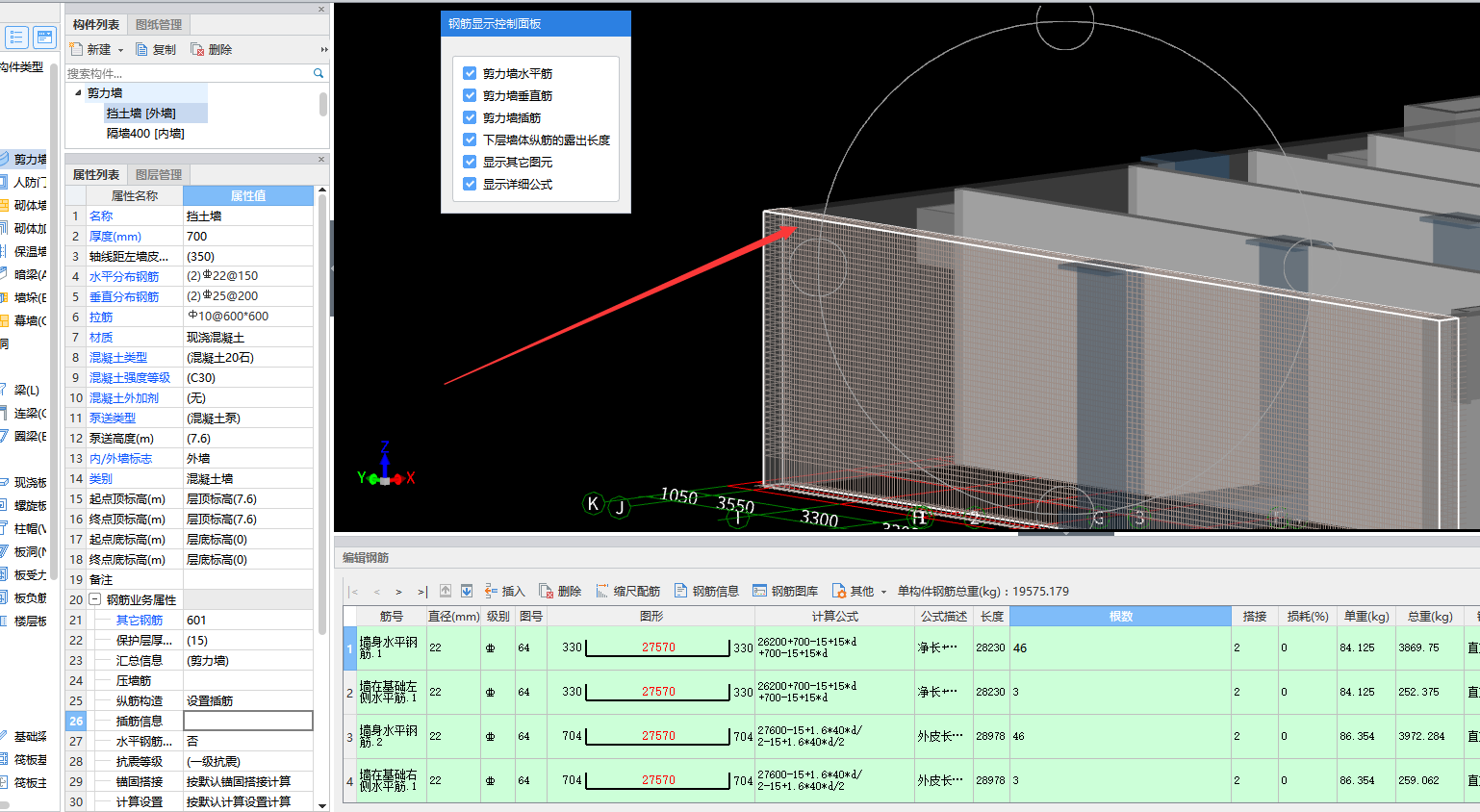Toggle 剪力墙水平筋 checkbox
1480x812 pixels.
(x=470, y=73)
